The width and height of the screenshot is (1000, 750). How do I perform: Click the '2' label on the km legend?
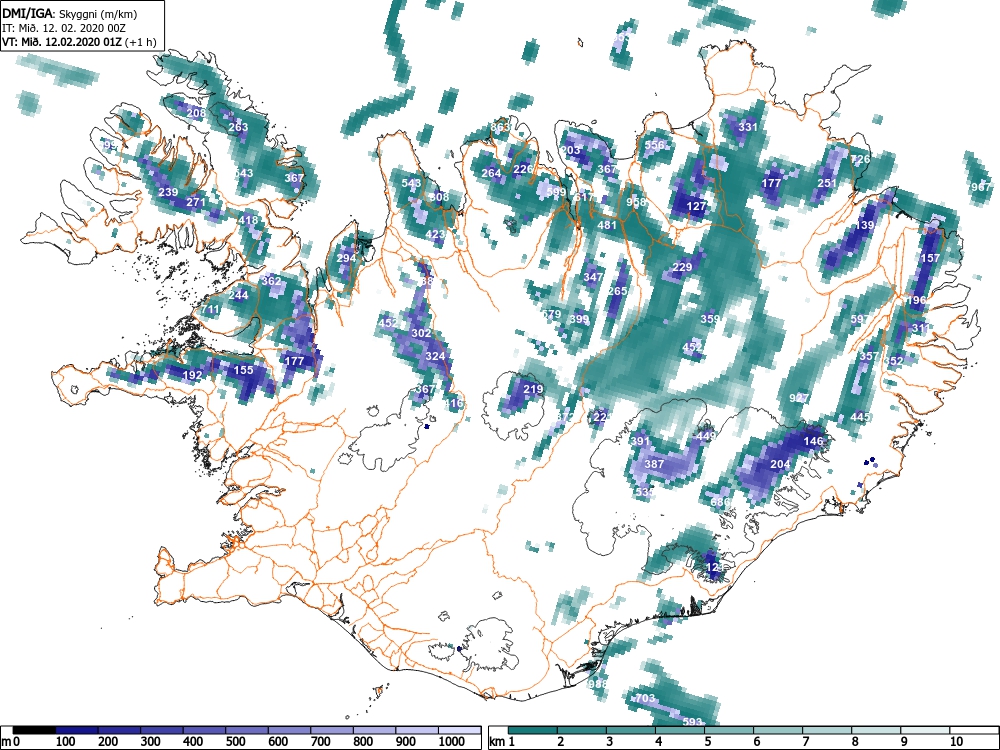coord(561,742)
